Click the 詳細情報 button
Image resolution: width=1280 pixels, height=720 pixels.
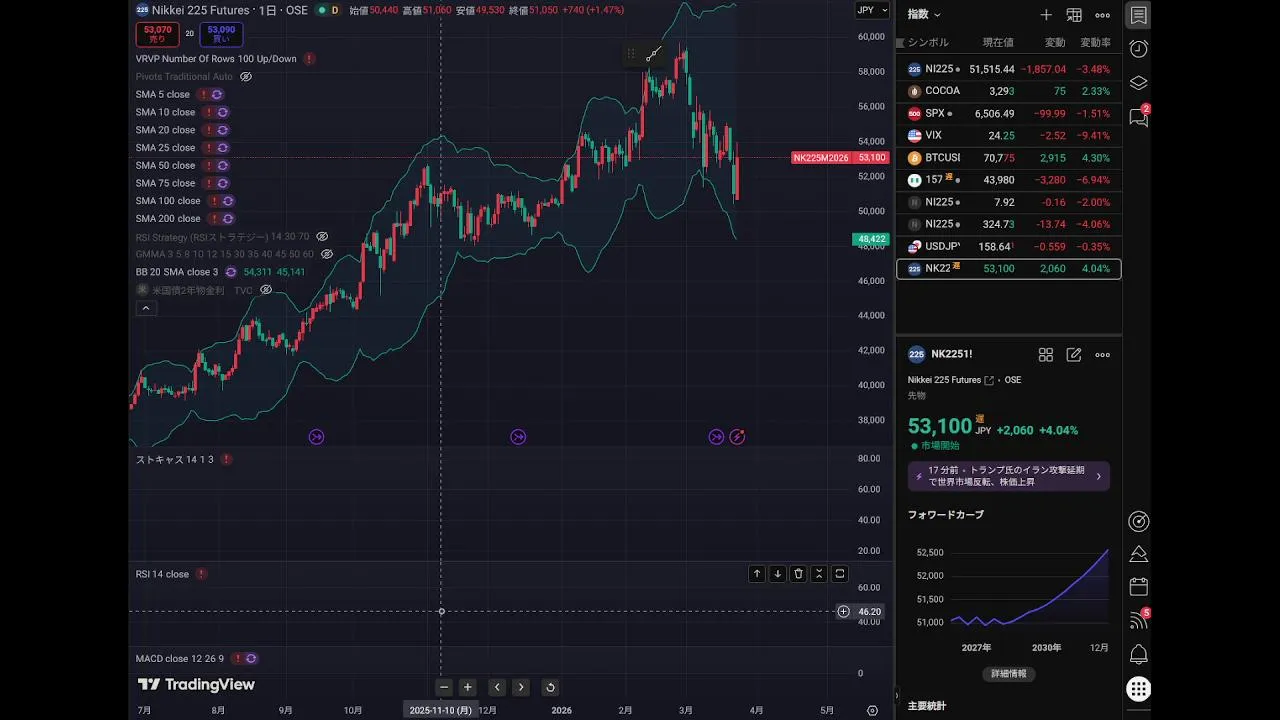[1008, 674]
